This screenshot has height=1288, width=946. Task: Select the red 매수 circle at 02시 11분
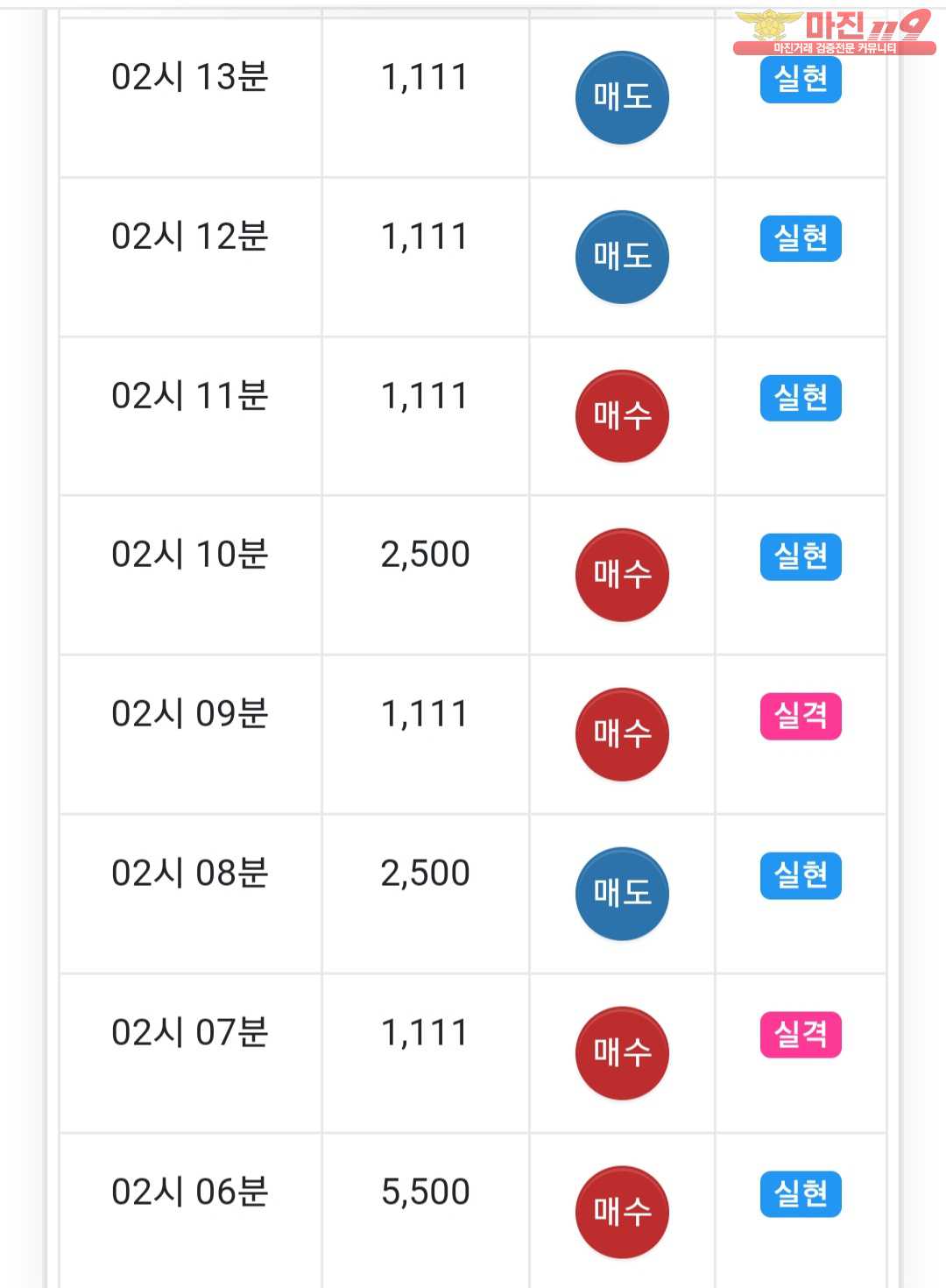tap(622, 416)
